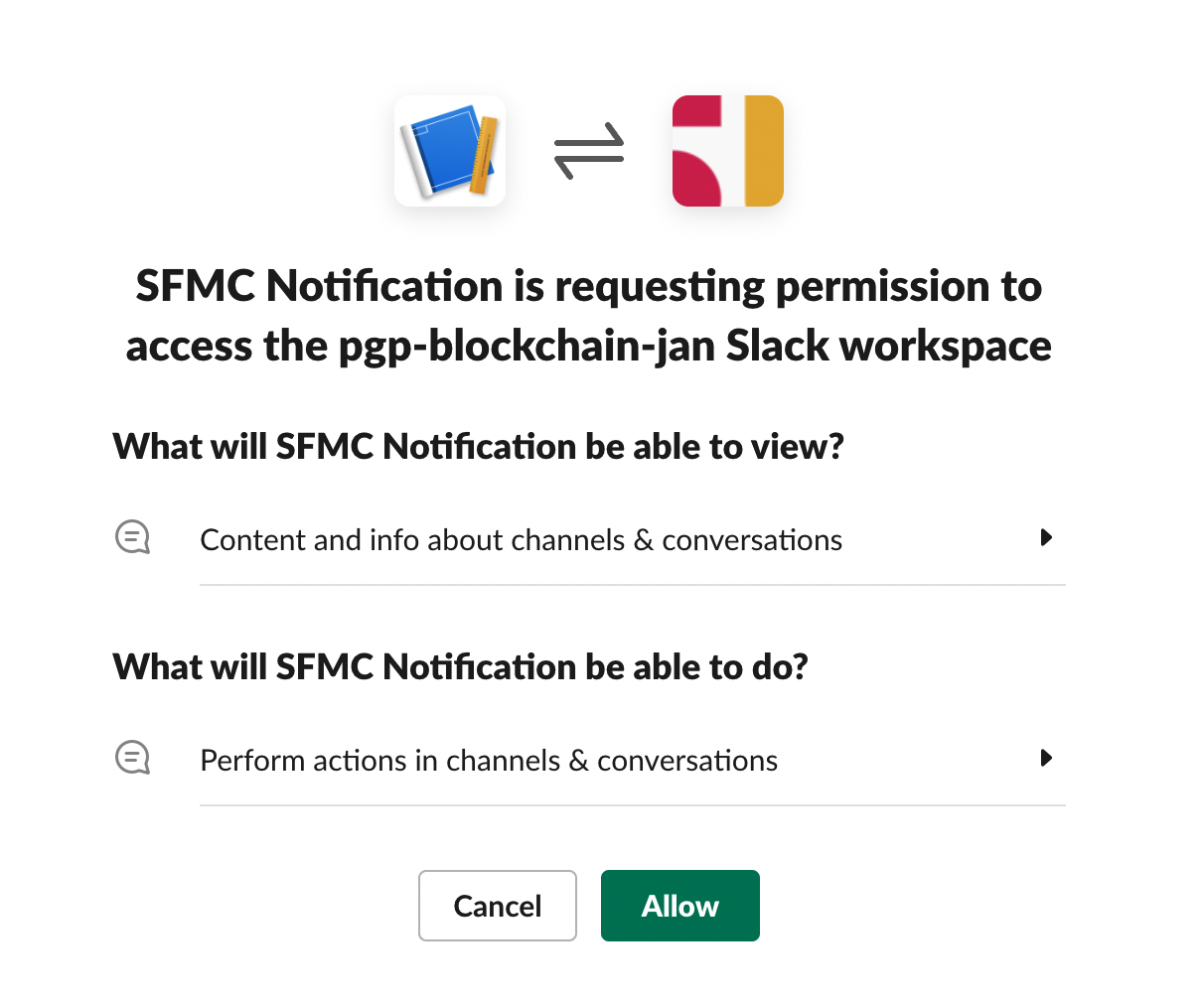Click the bidirectional exchange arrows icon

pyautogui.click(x=589, y=151)
